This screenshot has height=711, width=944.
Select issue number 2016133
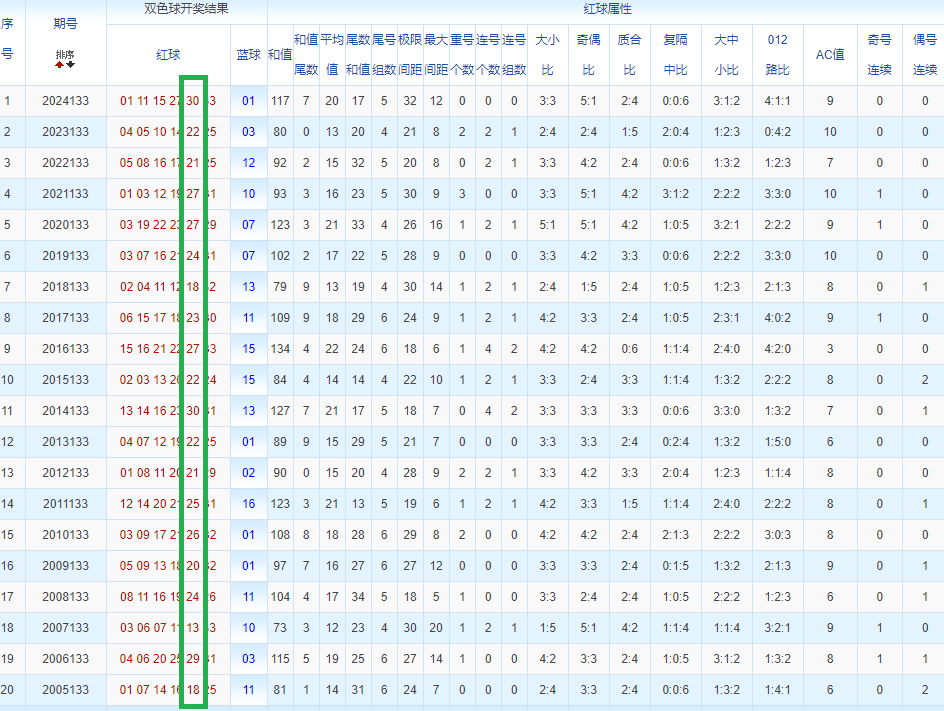65,349
